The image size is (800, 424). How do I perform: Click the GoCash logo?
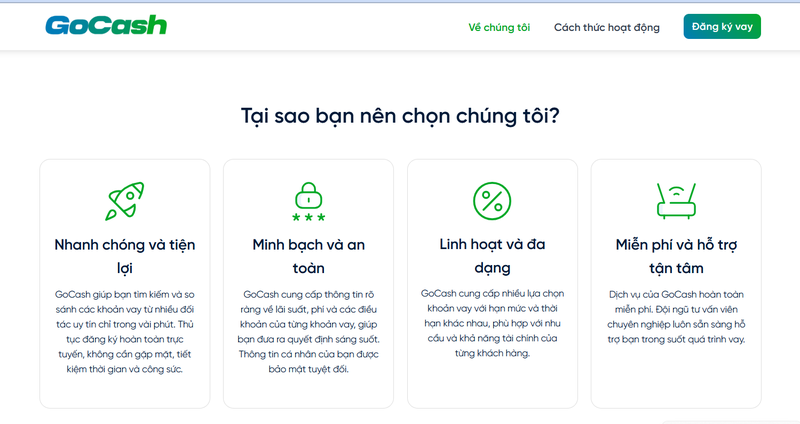coord(106,26)
